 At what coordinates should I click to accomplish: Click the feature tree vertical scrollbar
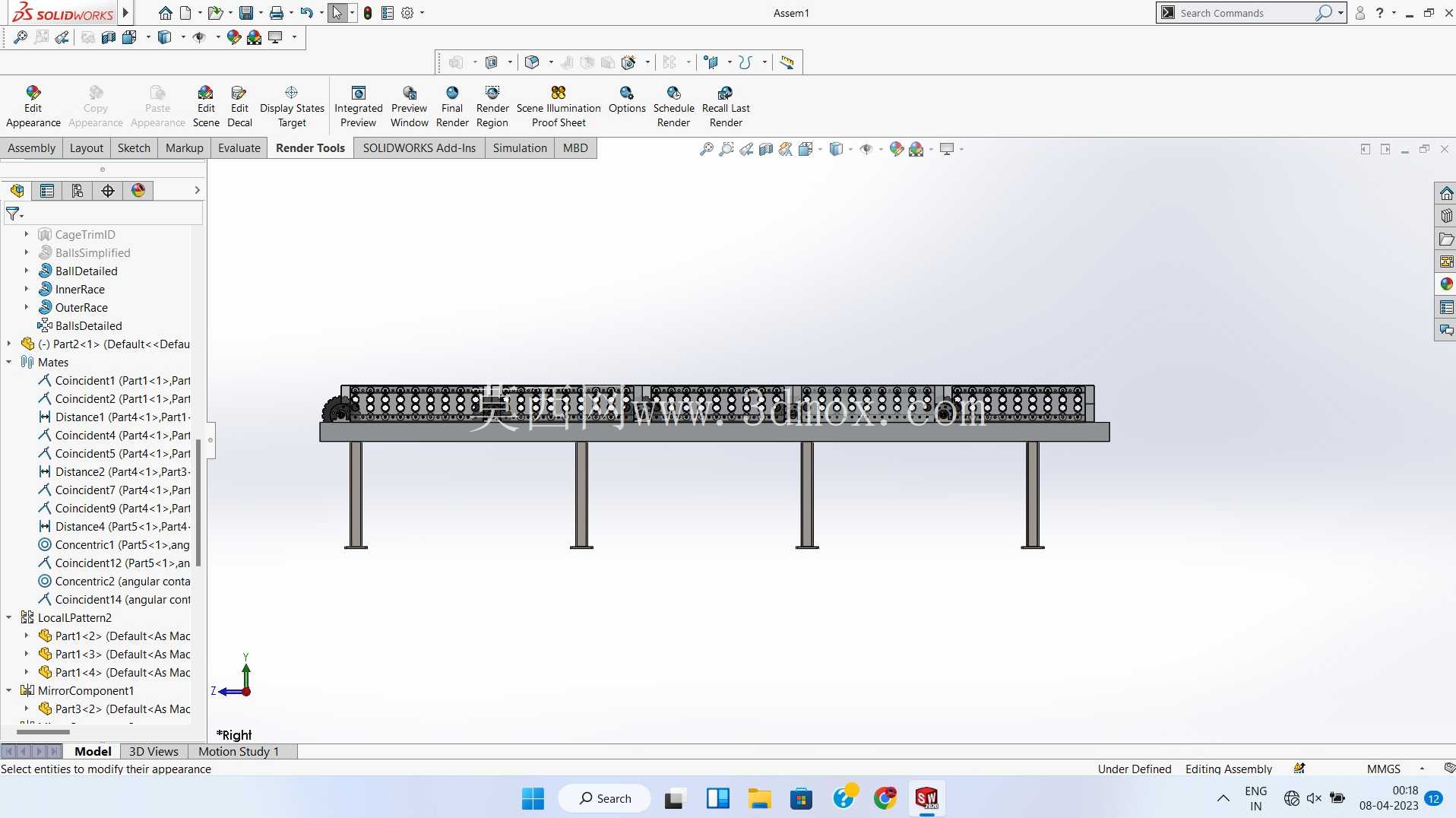(x=198, y=502)
